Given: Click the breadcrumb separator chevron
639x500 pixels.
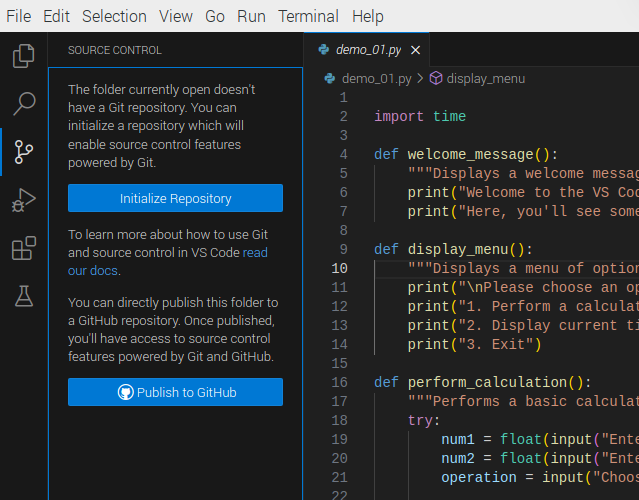Looking at the screenshot, I should click(x=420, y=78).
